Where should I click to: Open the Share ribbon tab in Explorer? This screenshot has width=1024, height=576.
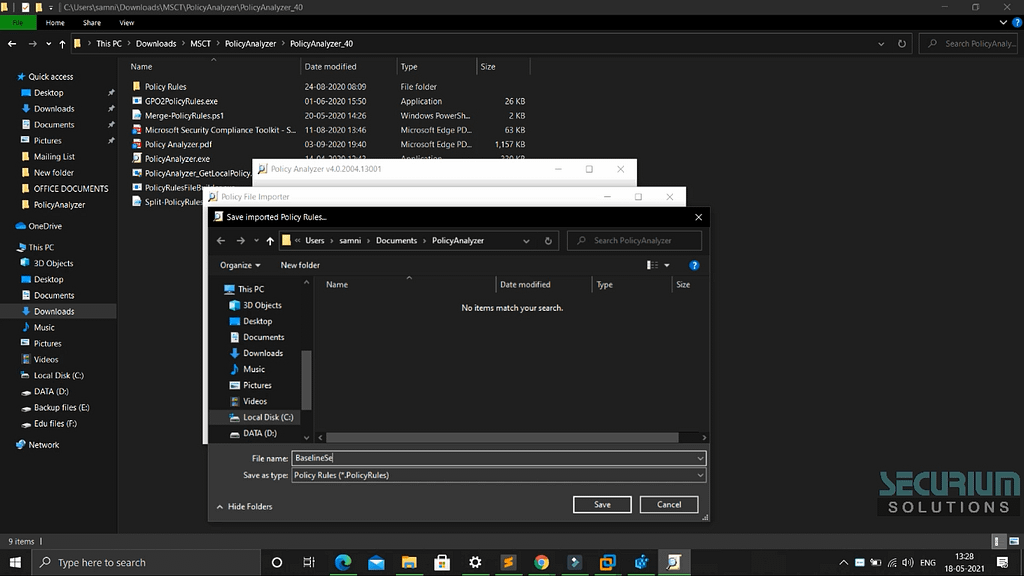[91, 23]
